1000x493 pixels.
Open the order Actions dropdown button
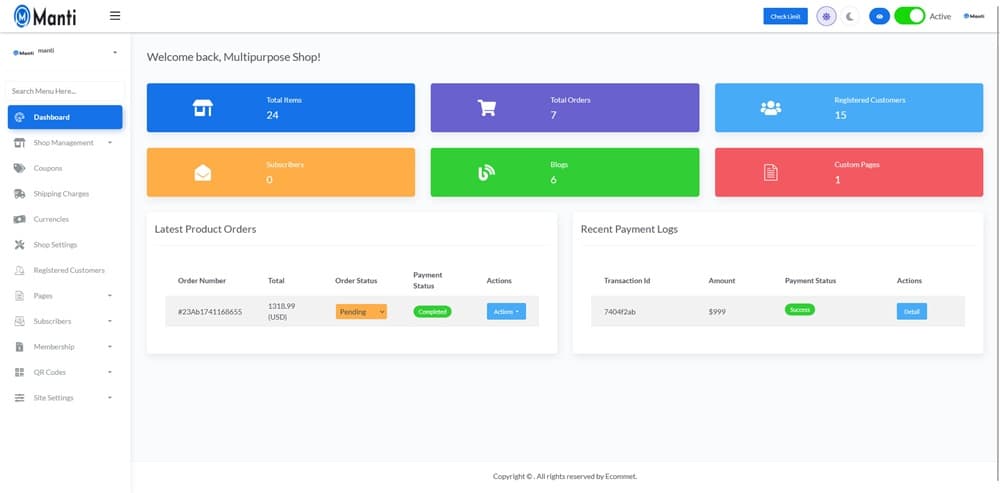(x=506, y=312)
